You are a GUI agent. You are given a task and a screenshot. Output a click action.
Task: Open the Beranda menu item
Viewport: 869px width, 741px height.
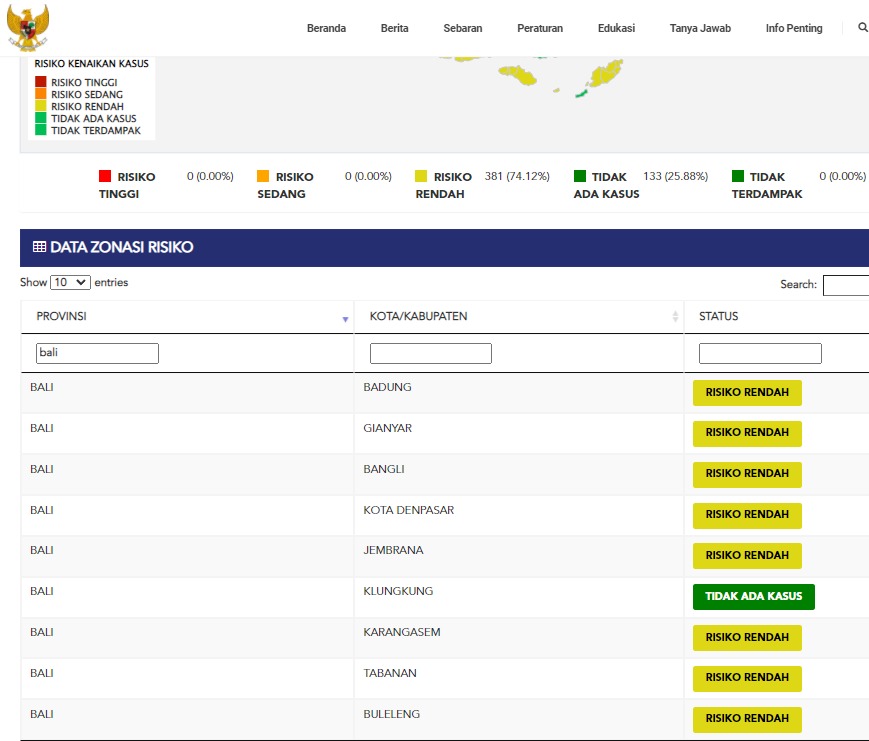(x=326, y=28)
